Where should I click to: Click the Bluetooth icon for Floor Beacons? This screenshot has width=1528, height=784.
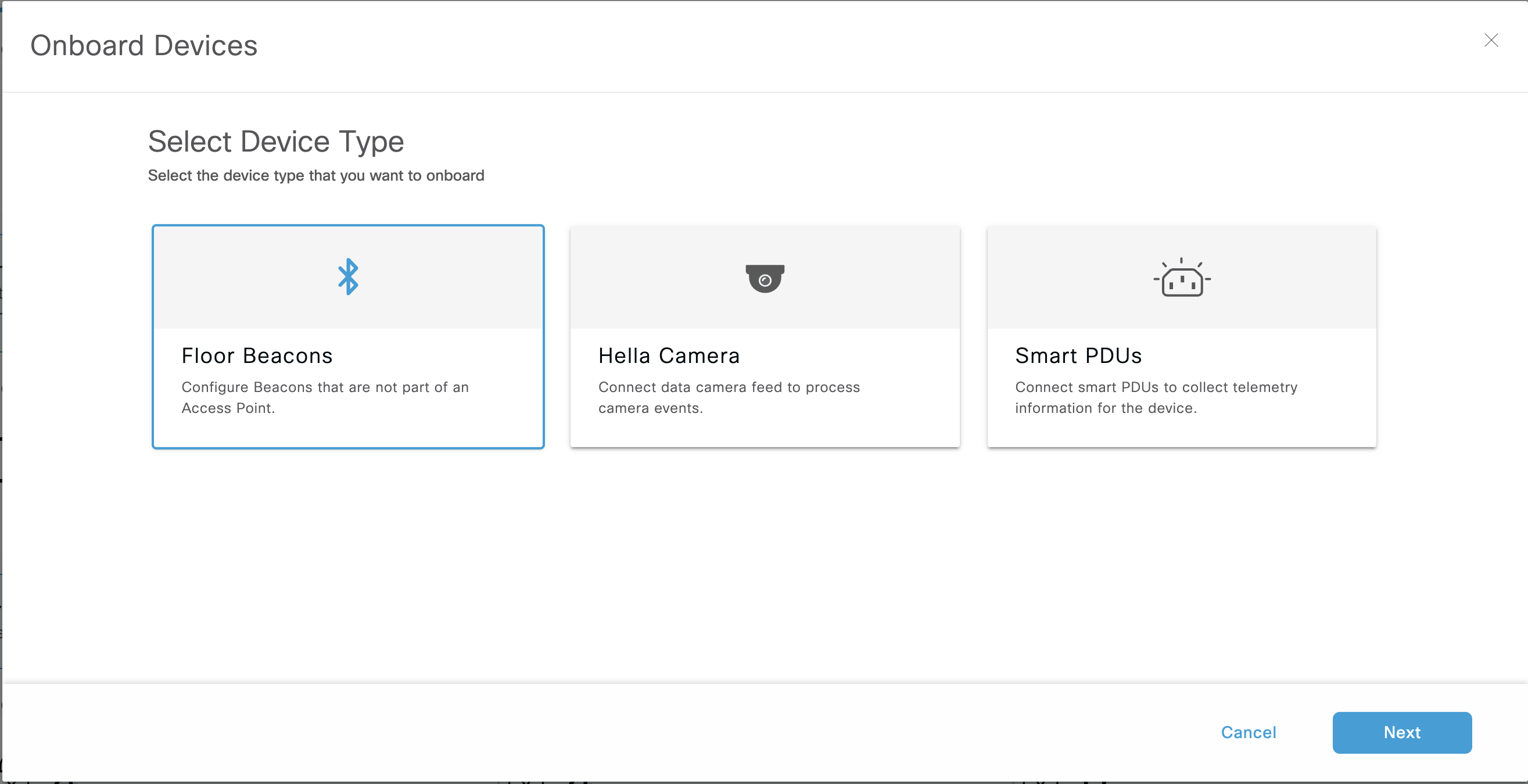(x=348, y=276)
